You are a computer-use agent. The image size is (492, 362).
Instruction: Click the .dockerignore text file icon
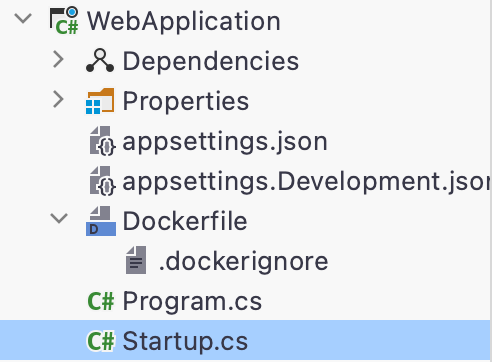(136, 260)
